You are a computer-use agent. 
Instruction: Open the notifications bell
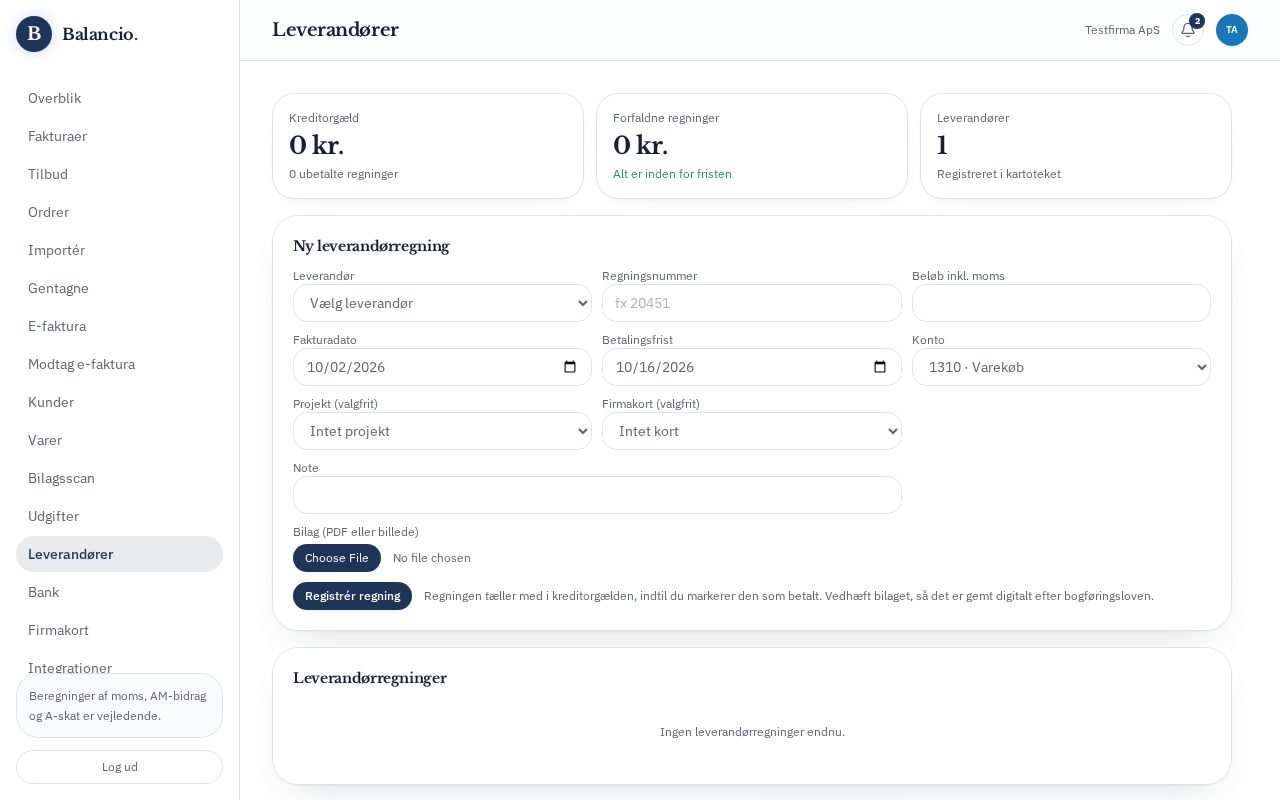pos(1188,30)
